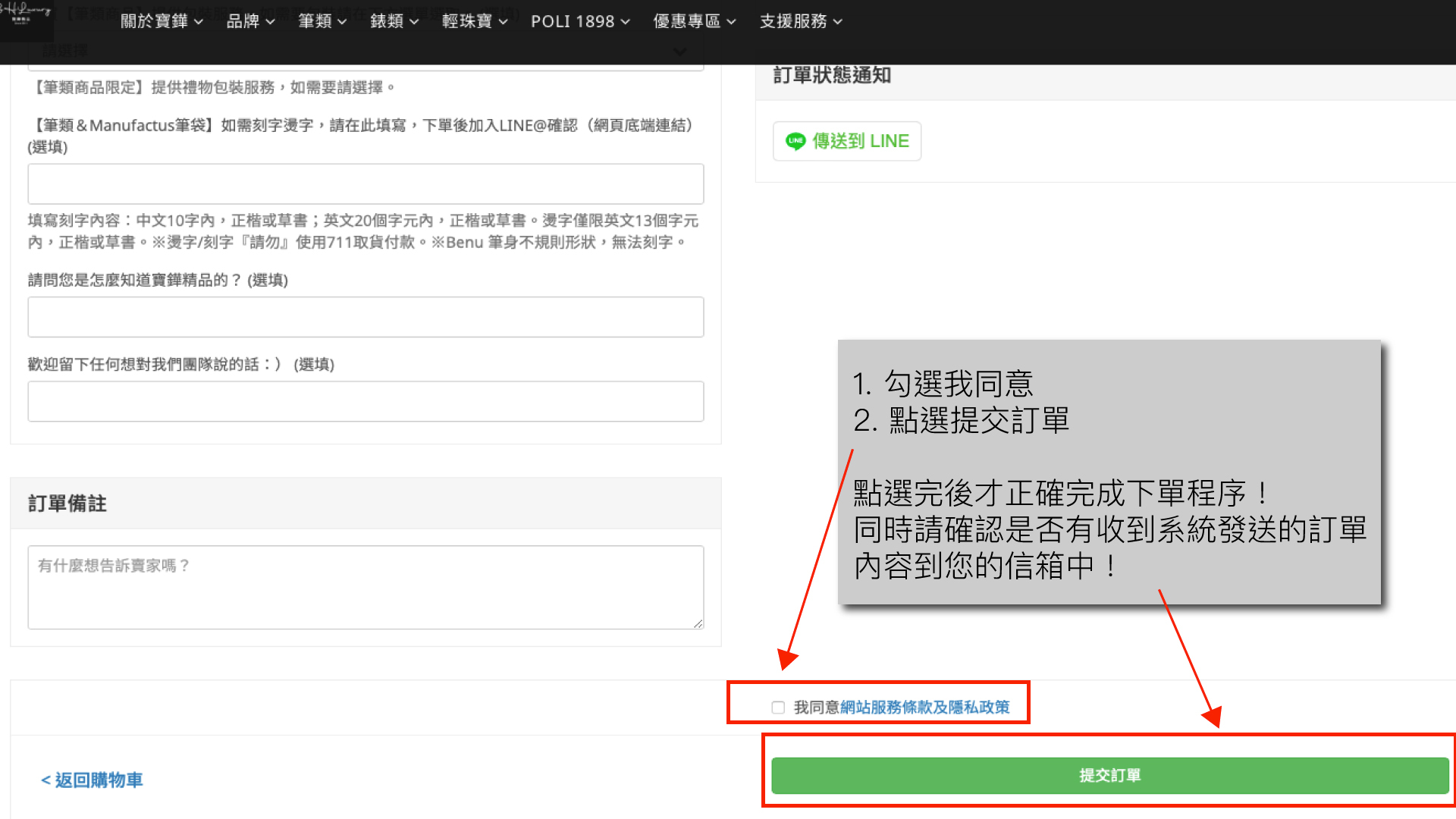Click the green LINE icon
1456x819 pixels.
pyautogui.click(x=795, y=141)
